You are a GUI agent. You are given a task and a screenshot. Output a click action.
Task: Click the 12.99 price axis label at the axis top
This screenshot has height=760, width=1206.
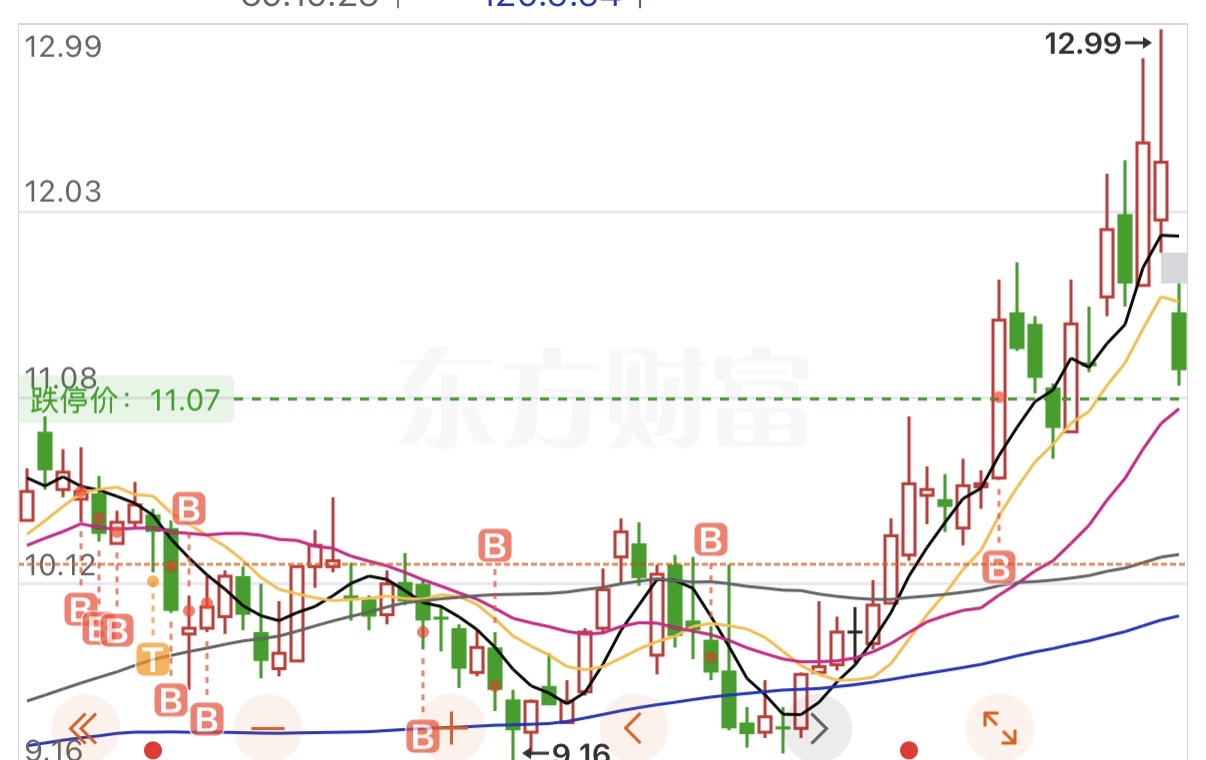click(63, 47)
